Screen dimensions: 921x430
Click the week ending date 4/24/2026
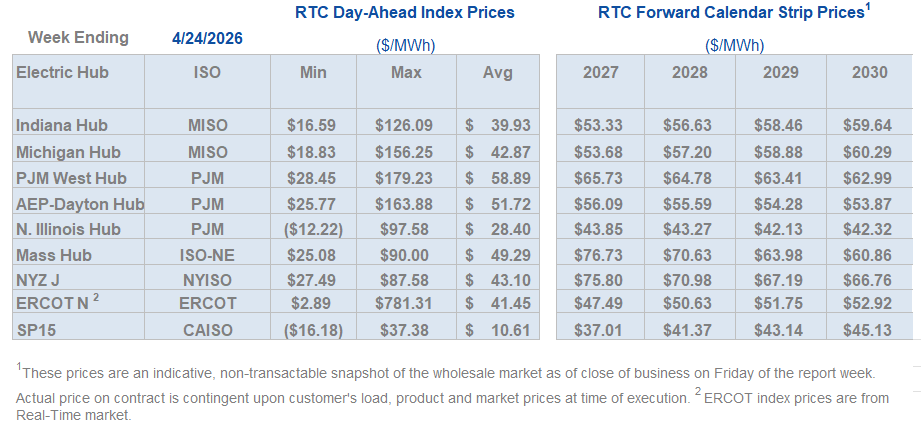tap(207, 39)
